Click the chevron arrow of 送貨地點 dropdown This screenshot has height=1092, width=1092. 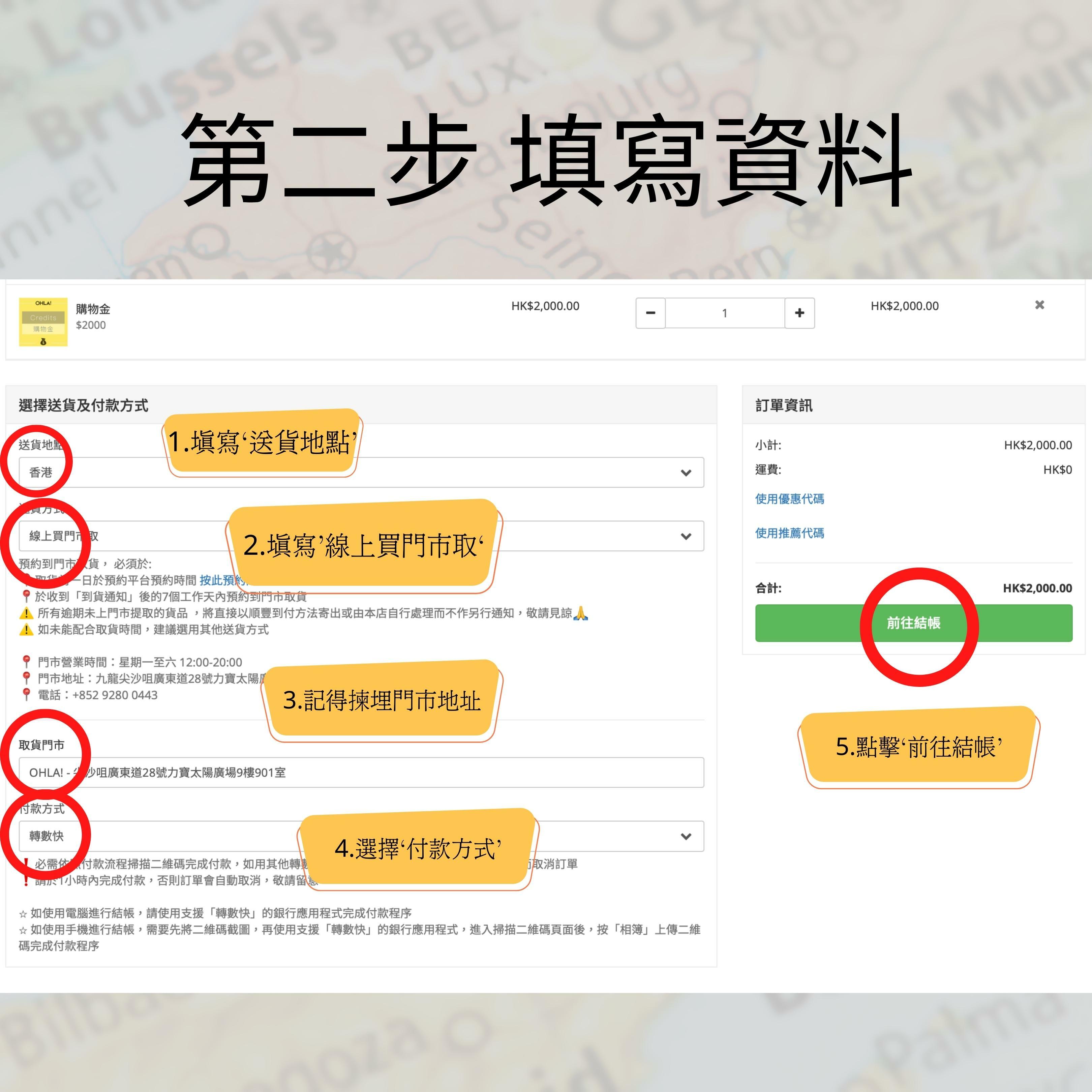tap(686, 473)
